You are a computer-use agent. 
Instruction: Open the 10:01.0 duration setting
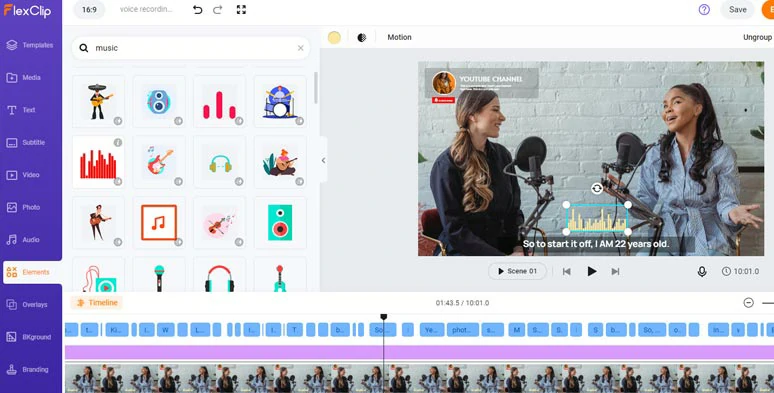coord(740,272)
